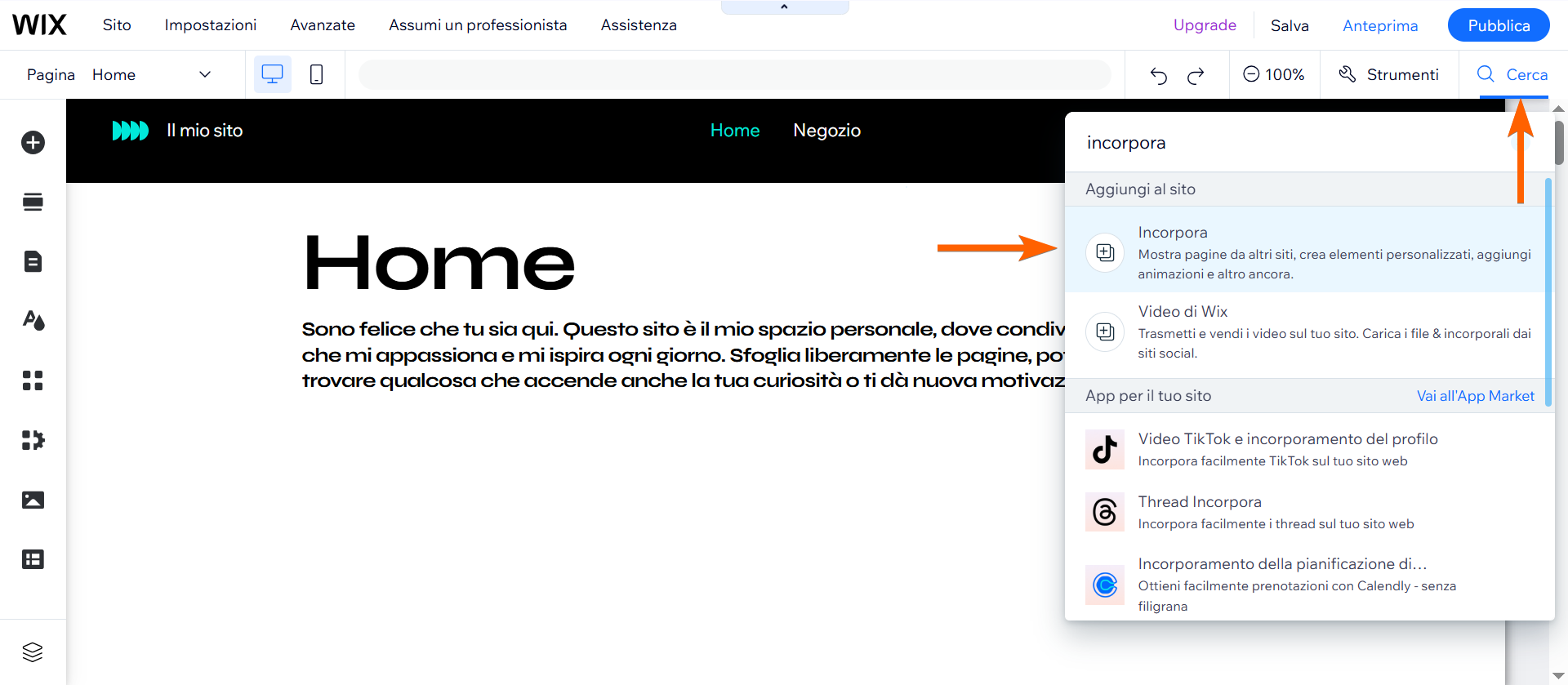Switch to mobile view icon

(x=317, y=74)
